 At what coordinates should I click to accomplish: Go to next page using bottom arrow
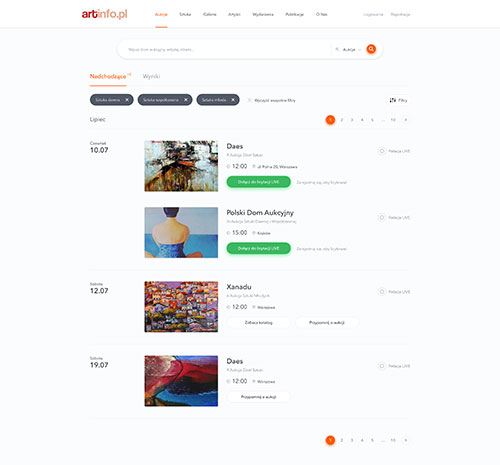click(406, 440)
